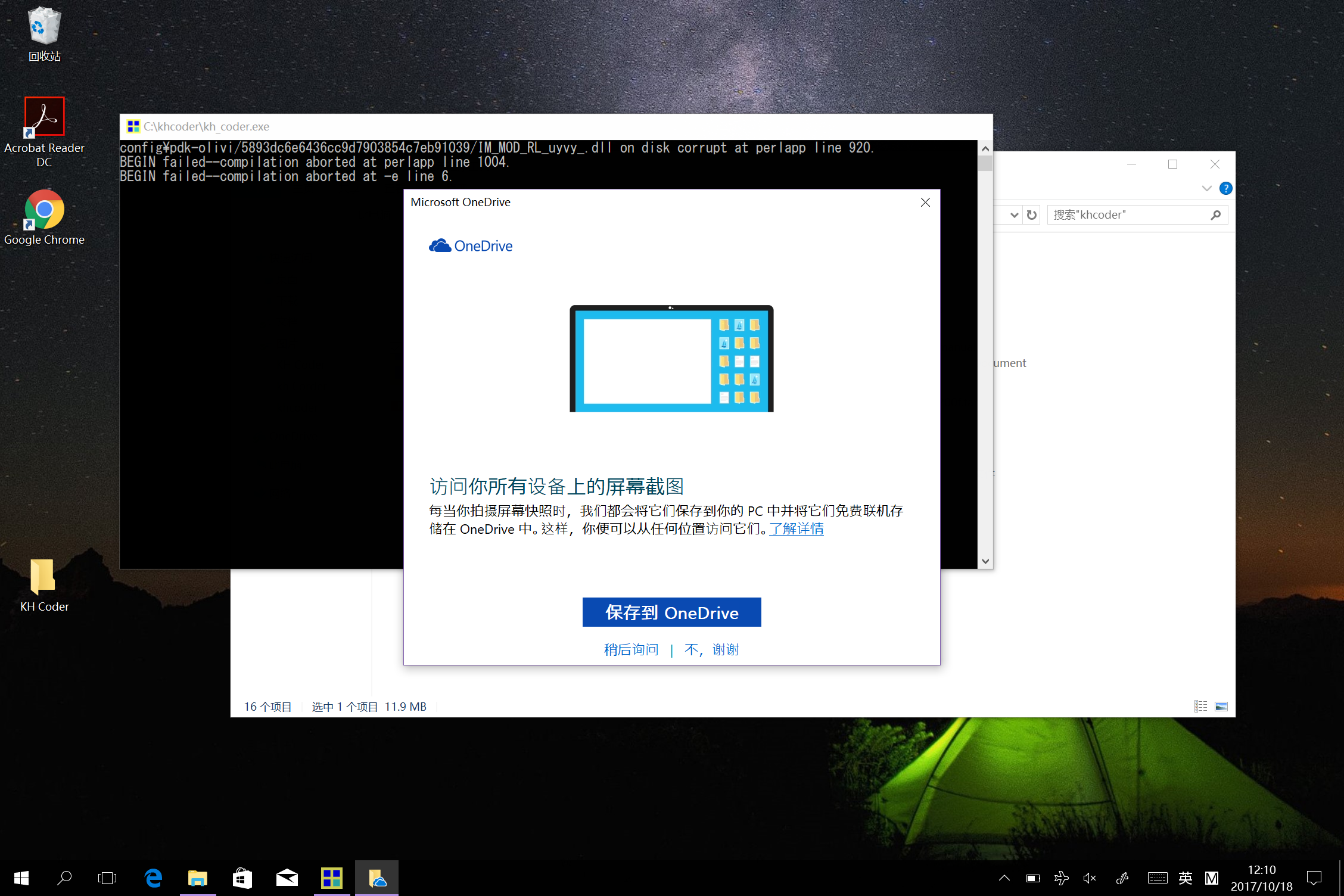
Task: Click 保存到 OneDrive button
Action: coord(671,612)
